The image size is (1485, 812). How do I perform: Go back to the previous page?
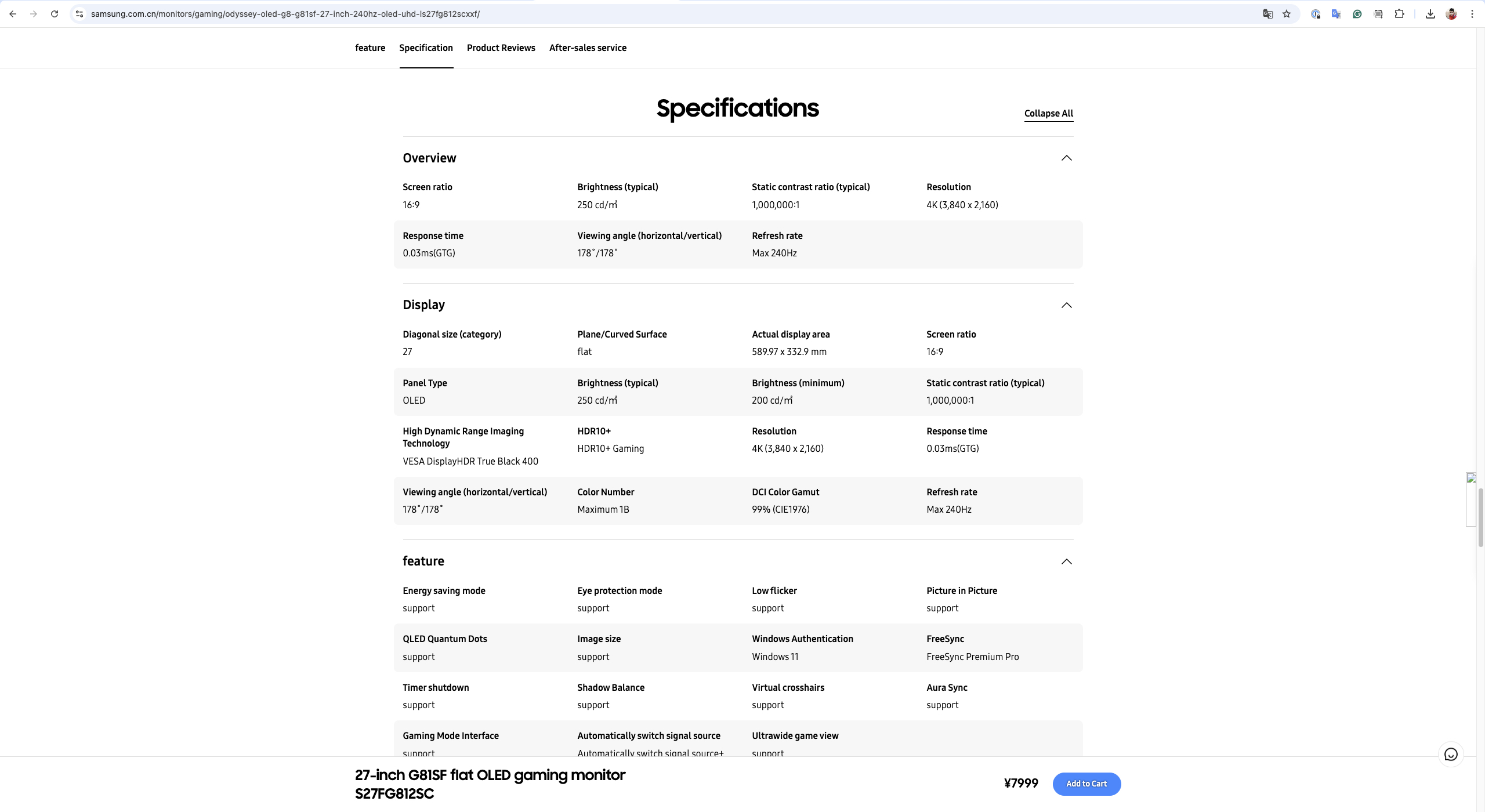coord(13,14)
